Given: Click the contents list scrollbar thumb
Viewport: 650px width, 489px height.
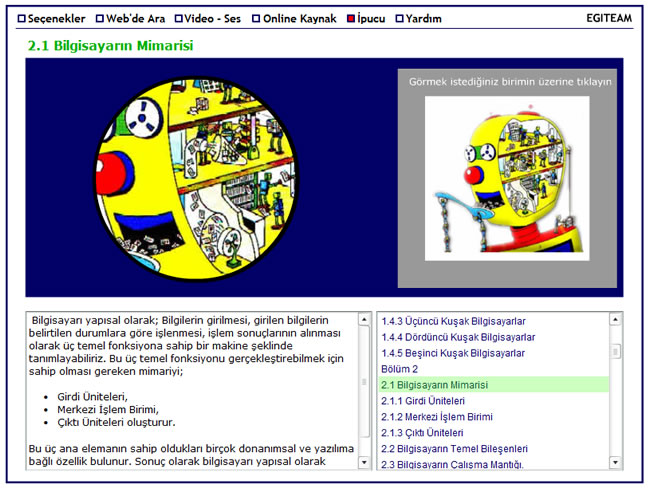Looking at the screenshot, I should pos(615,351).
